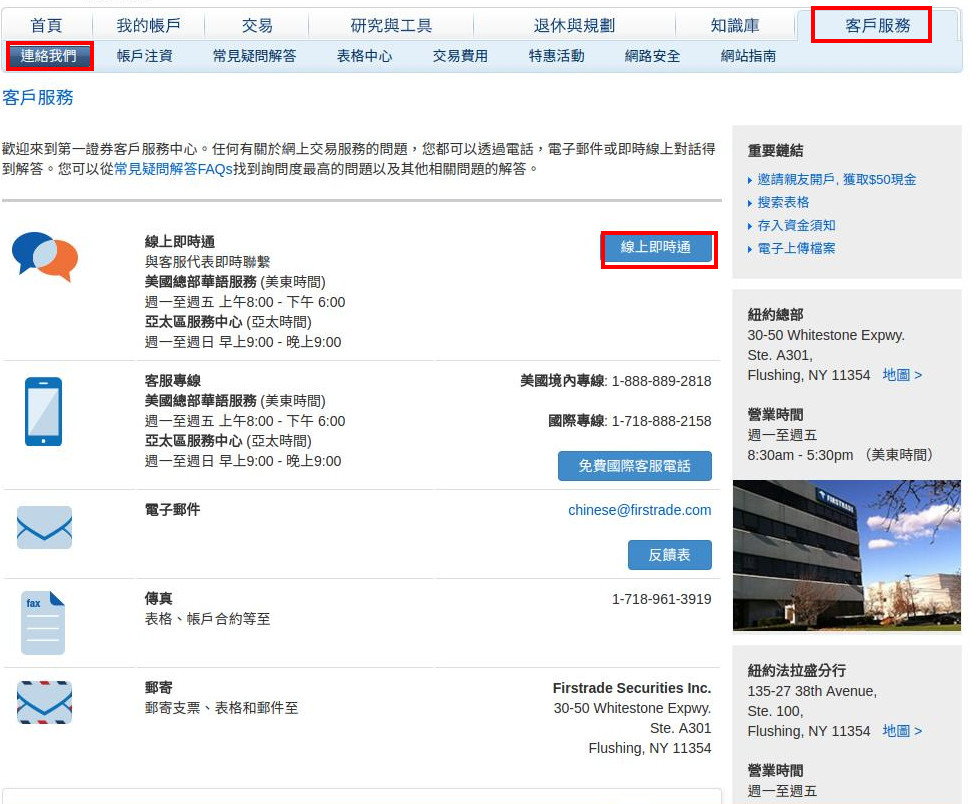Screen dimensions: 978x804
Task: Click the 電子郵件 section title
Action: coord(173,510)
